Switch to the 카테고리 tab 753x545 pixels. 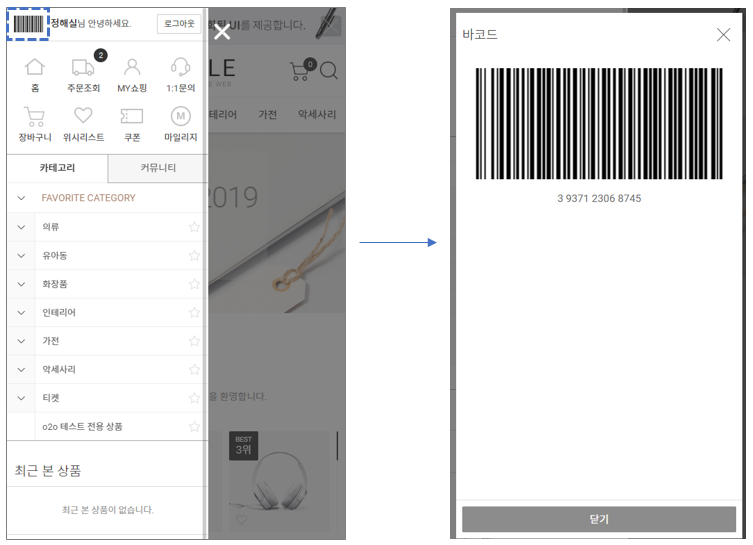tap(57, 168)
